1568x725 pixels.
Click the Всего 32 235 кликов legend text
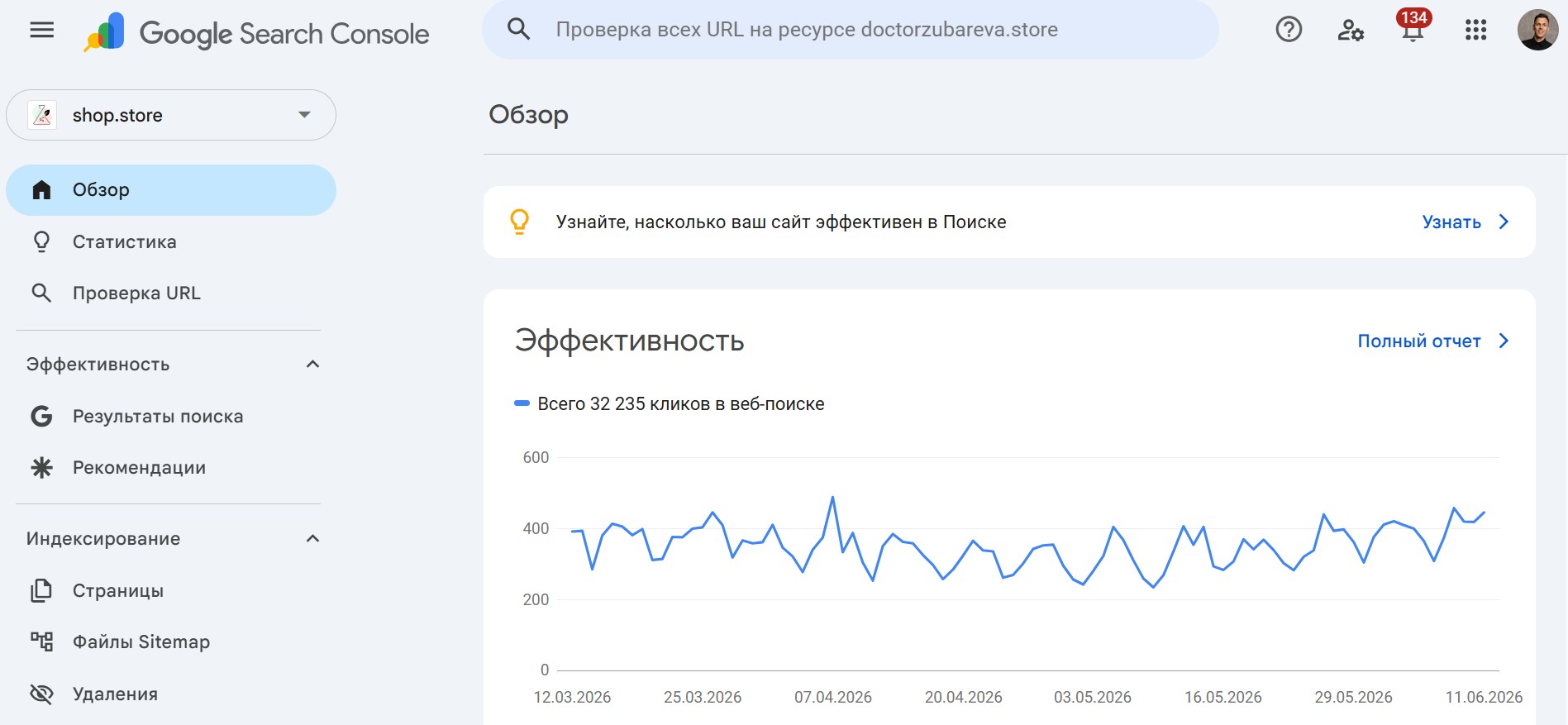(681, 403)
